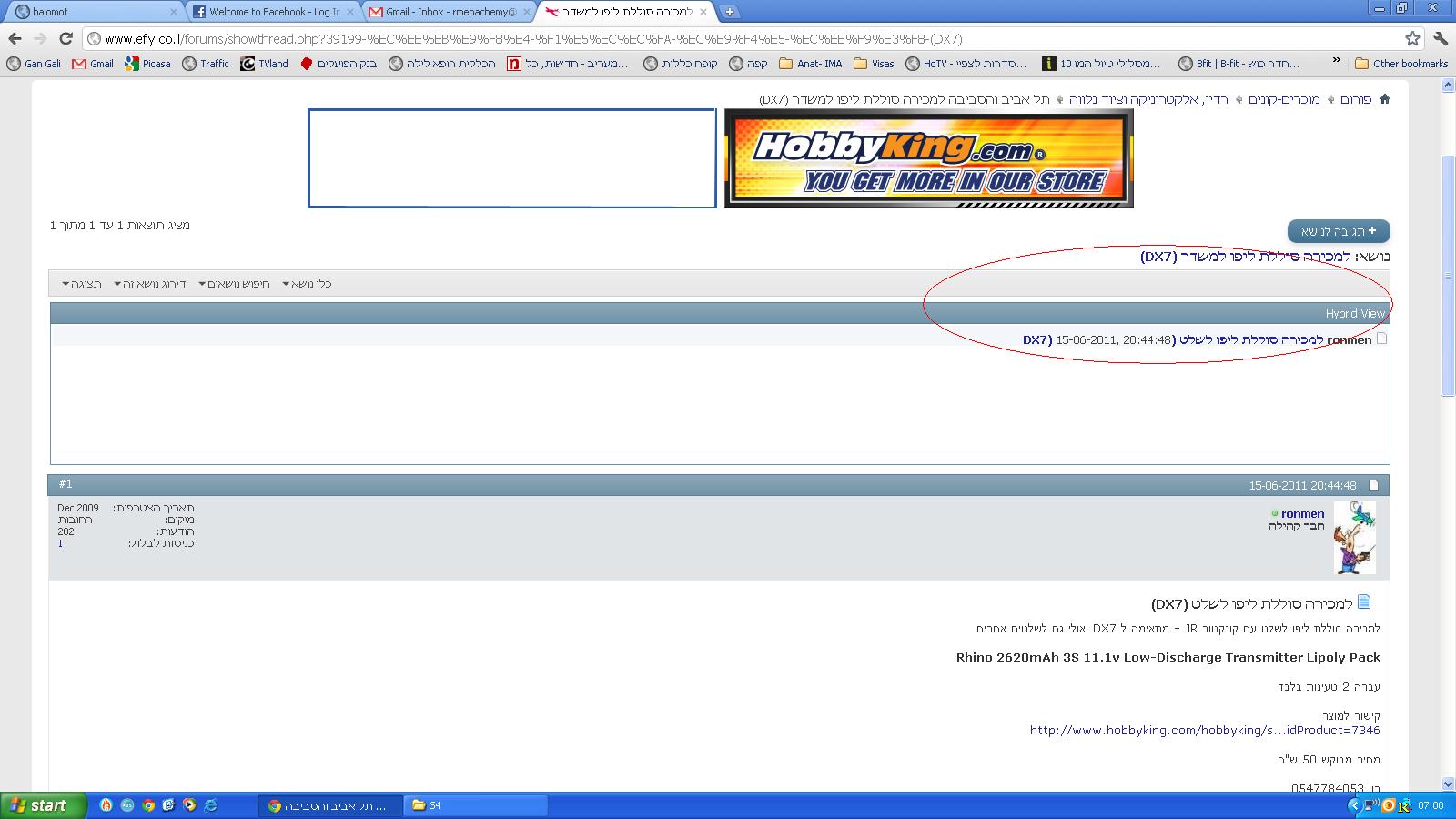
Task: Switch to S4 folder in taskbar
Action: tap(474, 805)
